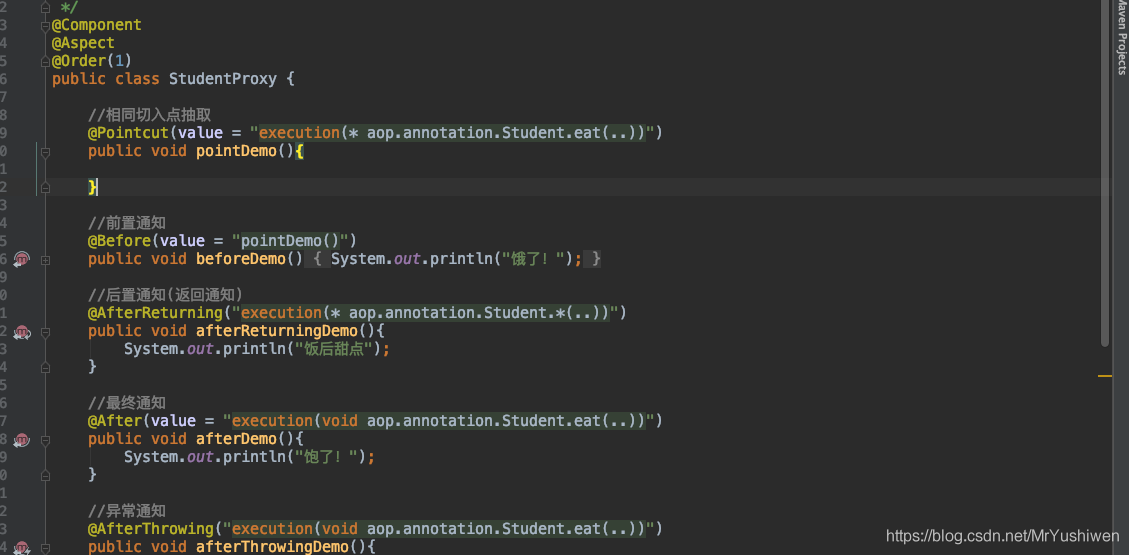Click the @Order(1) annotation

click(92, 61)
